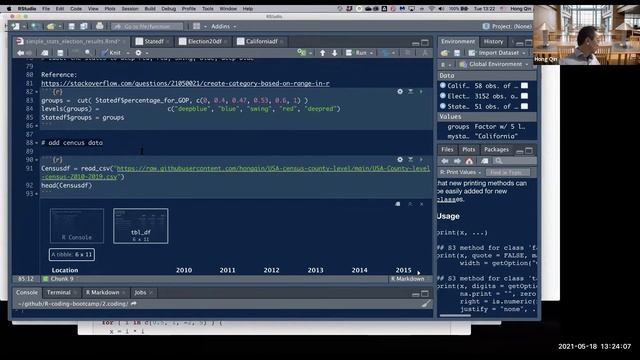Collapse the chunk starting on line 82
Image resolution: width=640 pixels, height=360 pixels.
(37, 92)
